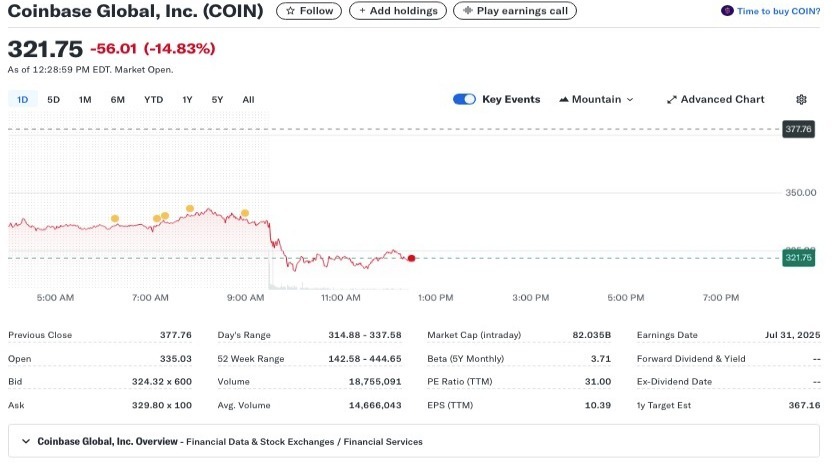Viewport: 836px width, 464px height.
Task: Click Beta (5Y Monthly) value 3.71
Action: 601,358
